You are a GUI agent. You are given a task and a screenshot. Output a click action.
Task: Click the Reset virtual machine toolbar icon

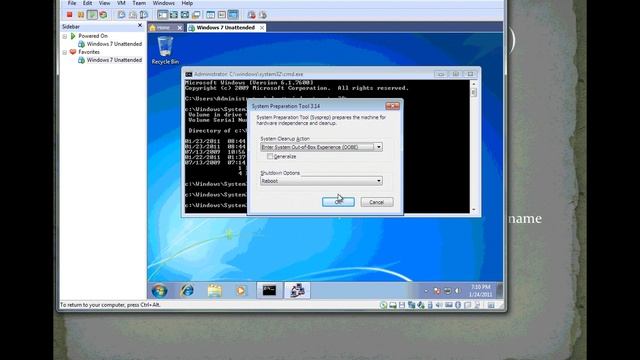[103, 15]
